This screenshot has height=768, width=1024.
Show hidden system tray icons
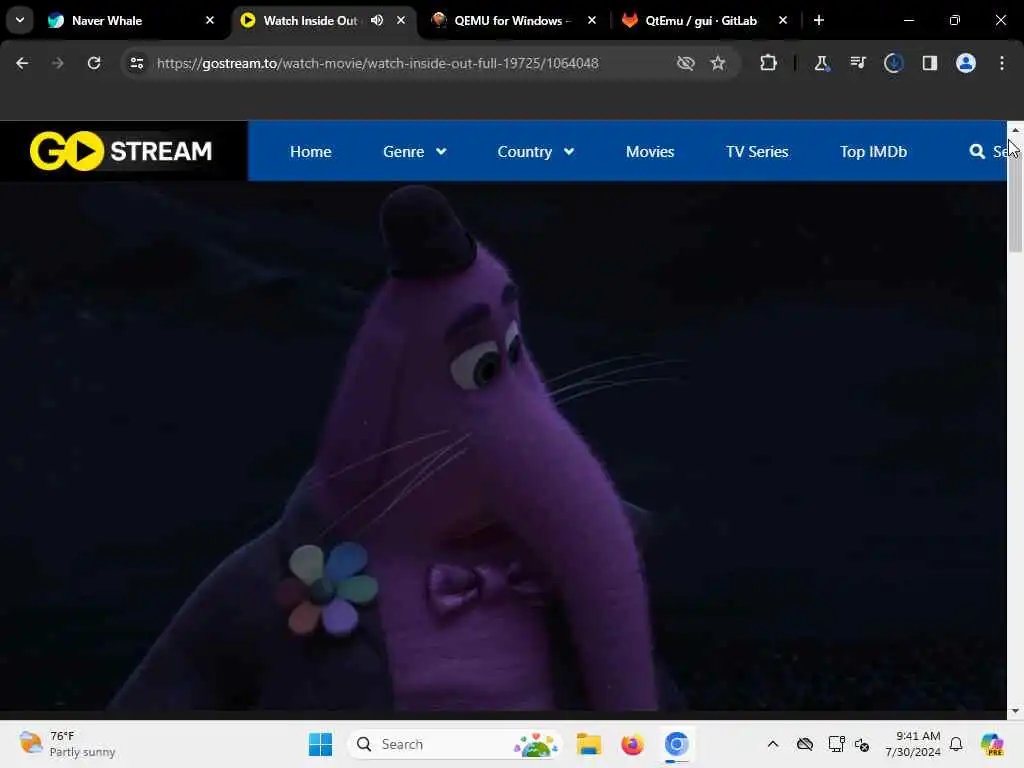click(773, 744)
